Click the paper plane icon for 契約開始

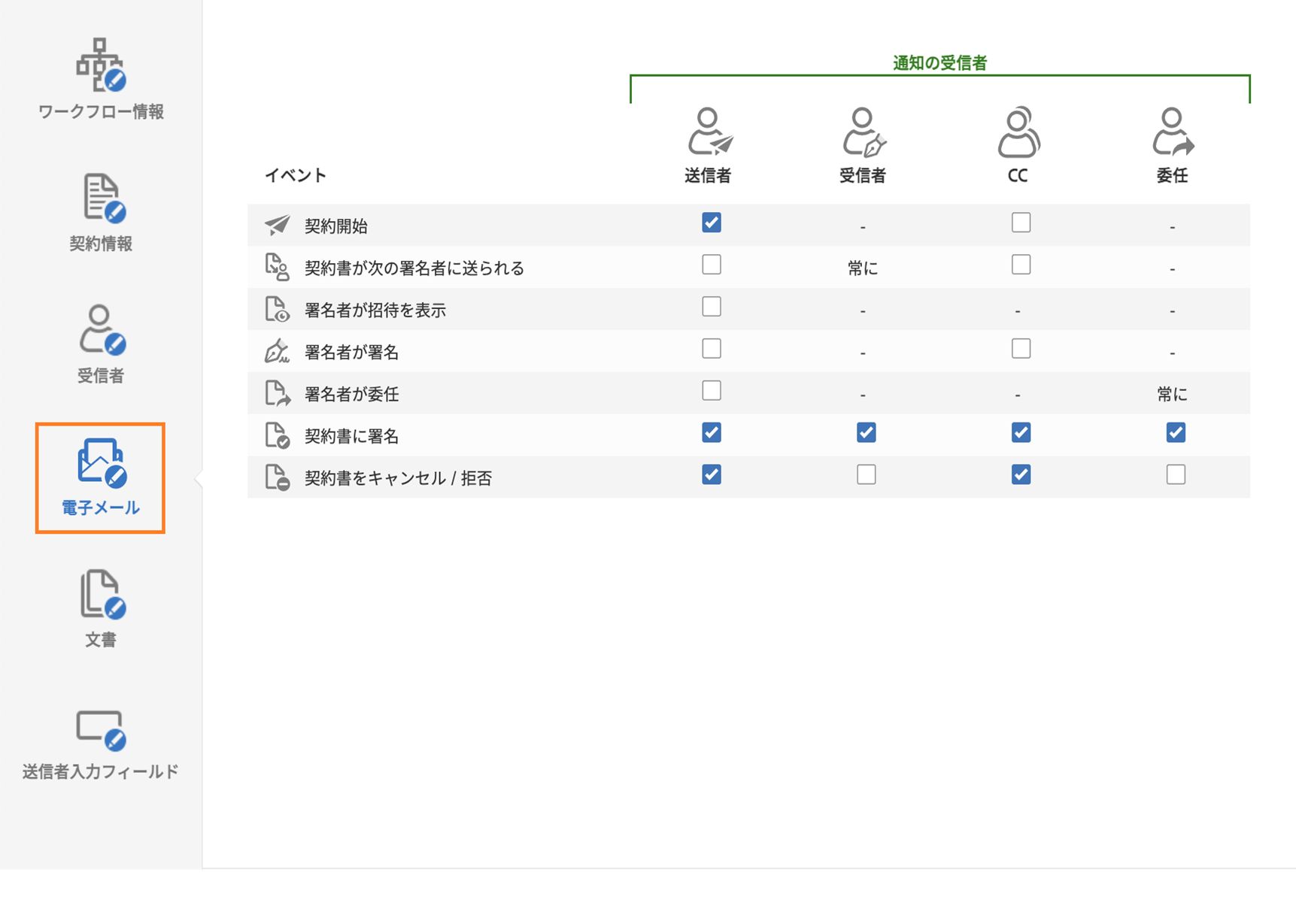[x=277, y=225]
